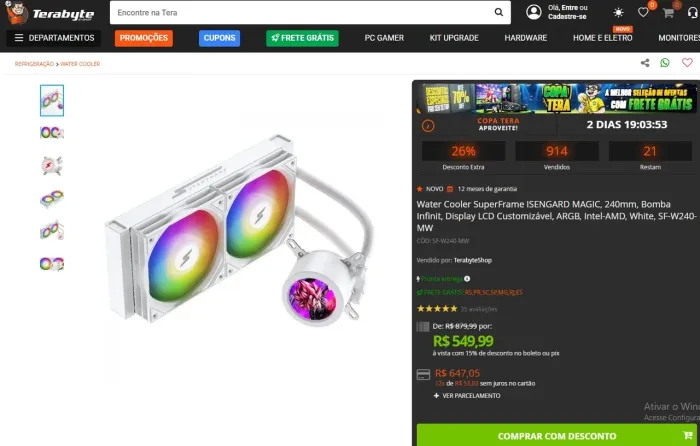Open the user account icon
The height and width of the screenshot is (446, 700).
click(533, 12)
